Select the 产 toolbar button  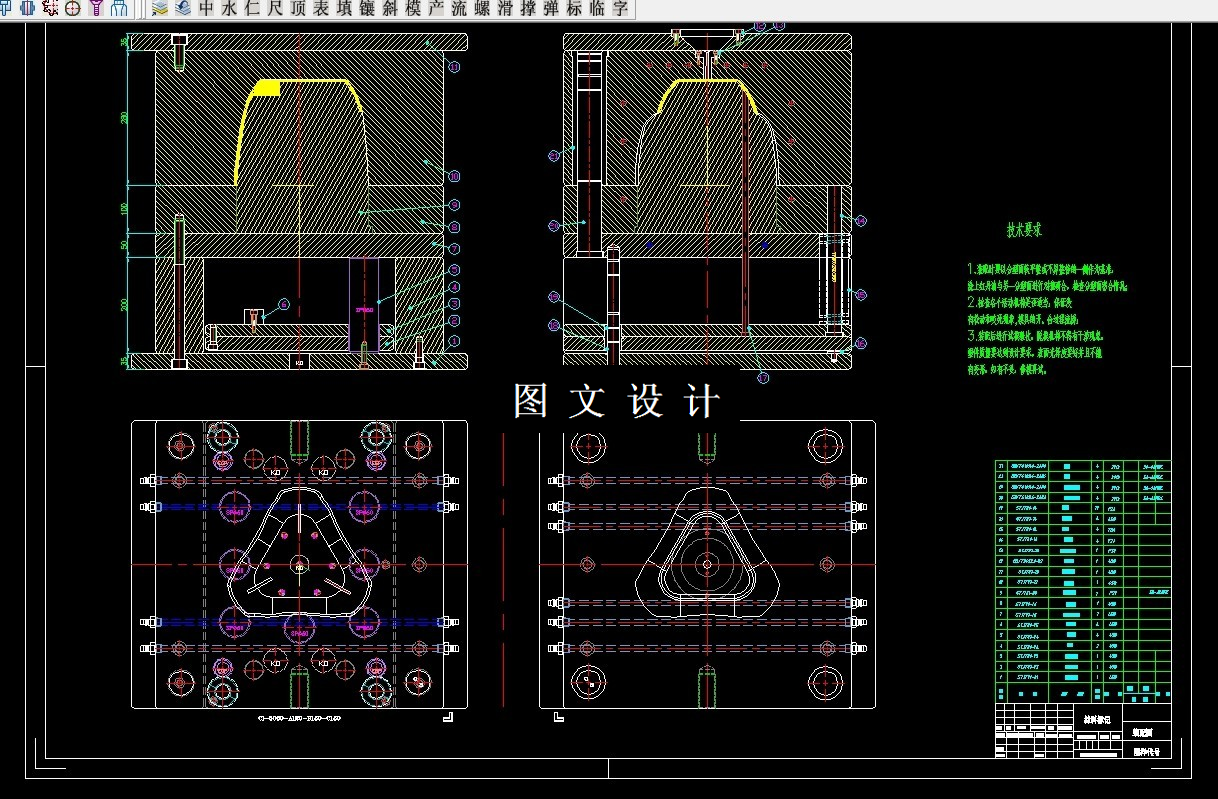(436, 8)
